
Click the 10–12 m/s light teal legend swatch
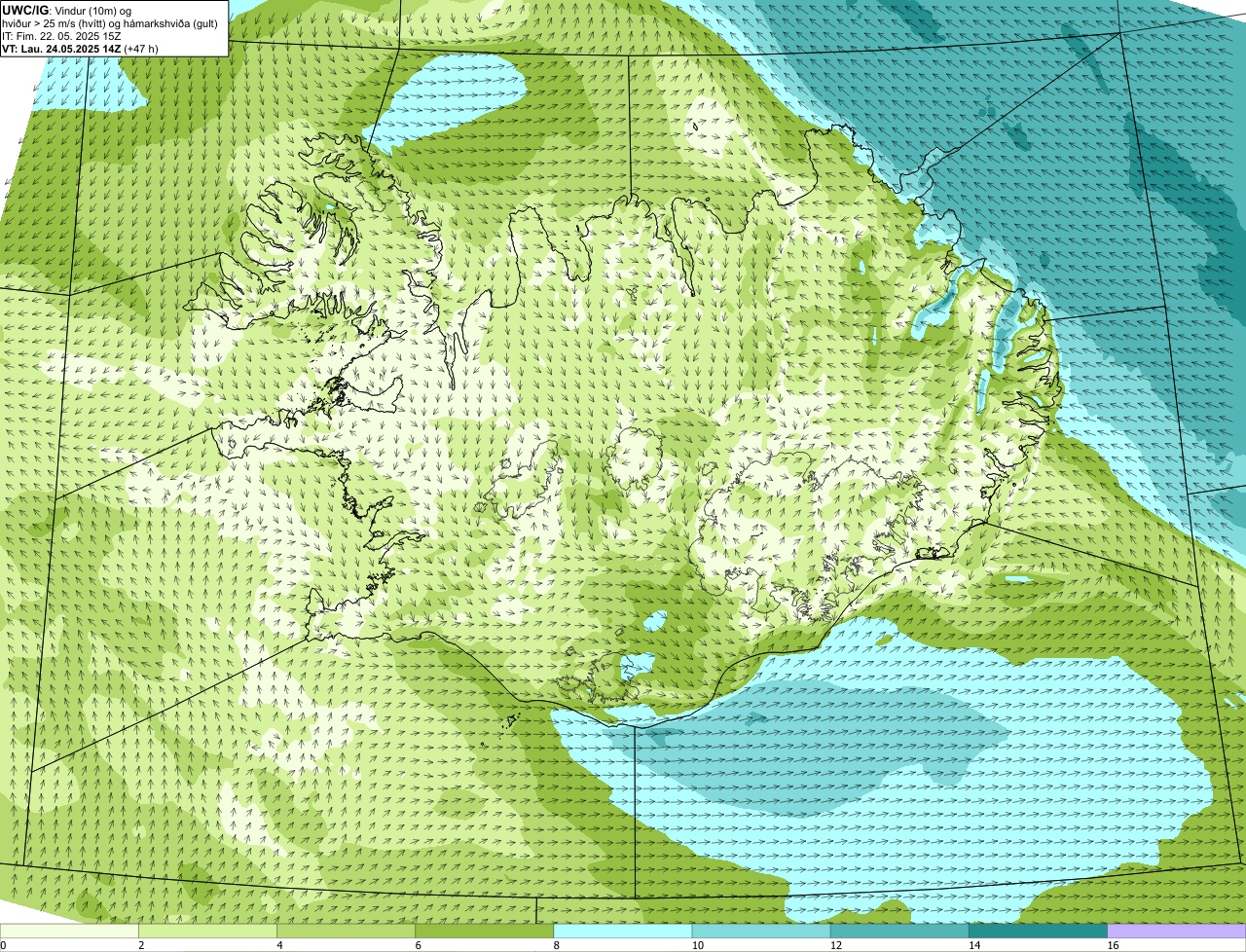[761, 932]
